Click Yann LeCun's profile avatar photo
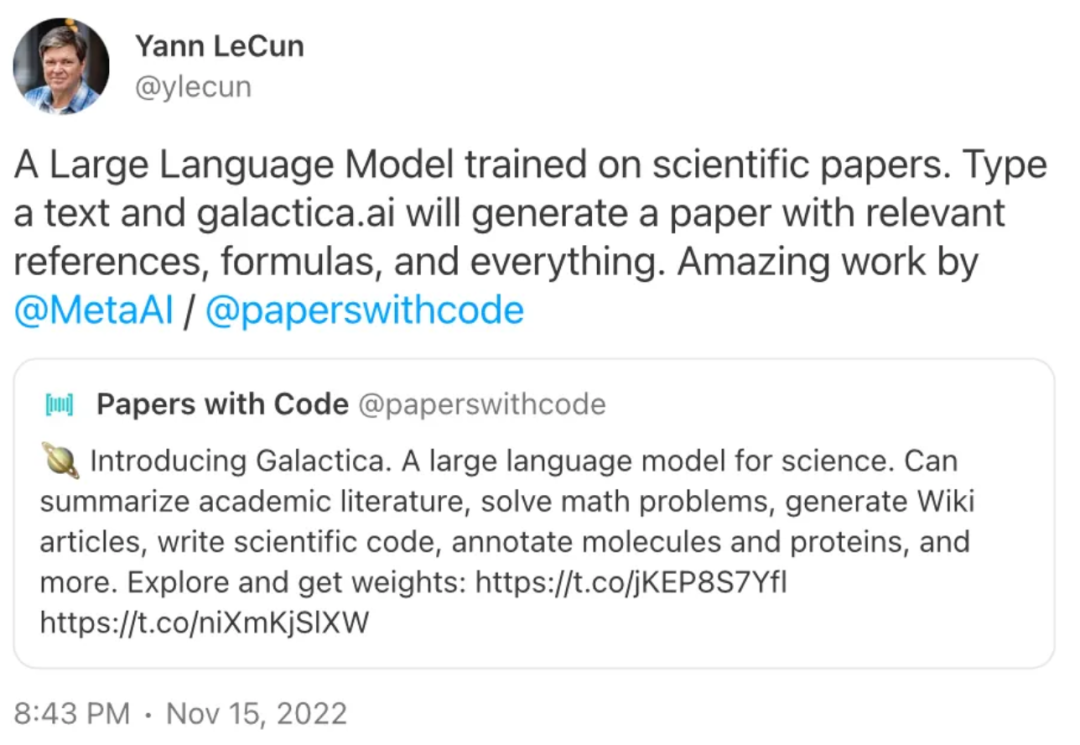 61,66
